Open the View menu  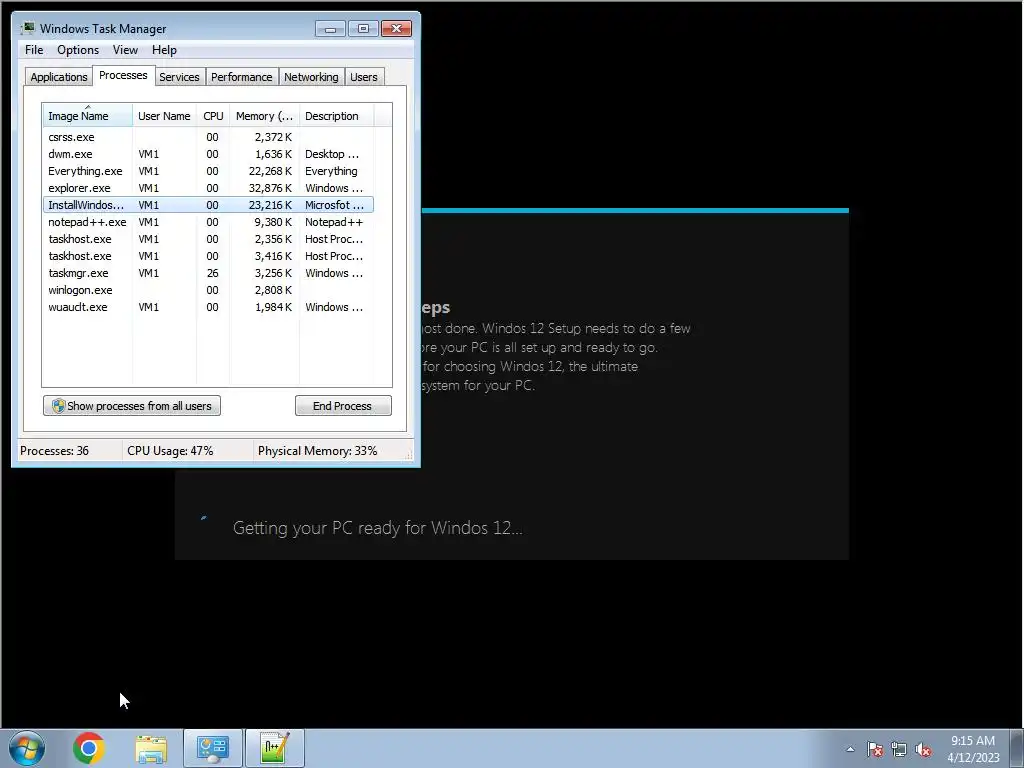click(125, 50)
